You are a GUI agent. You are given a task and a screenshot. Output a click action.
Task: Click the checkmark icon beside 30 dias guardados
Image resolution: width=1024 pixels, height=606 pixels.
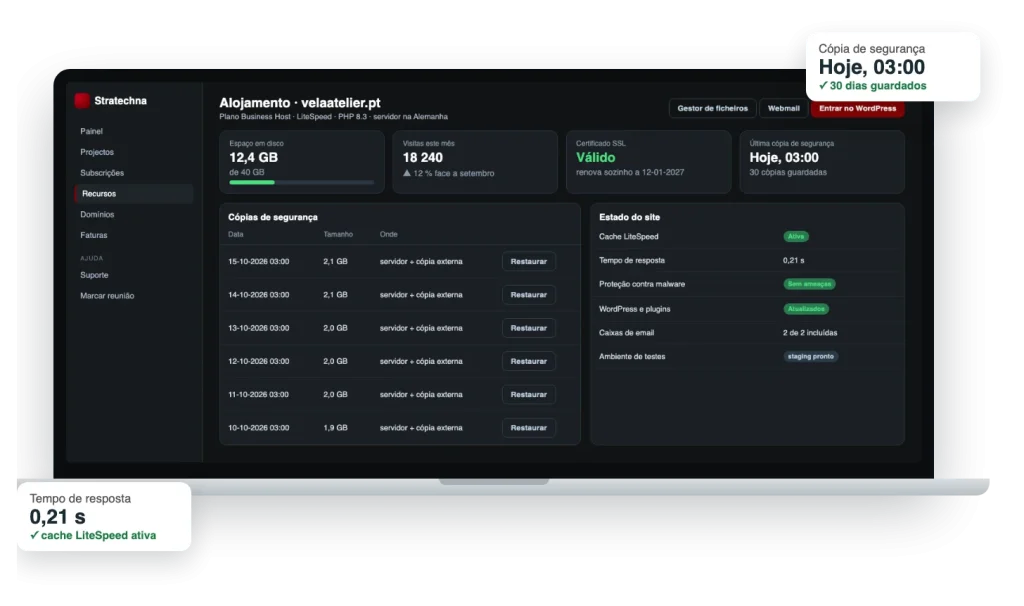(824, 86)
